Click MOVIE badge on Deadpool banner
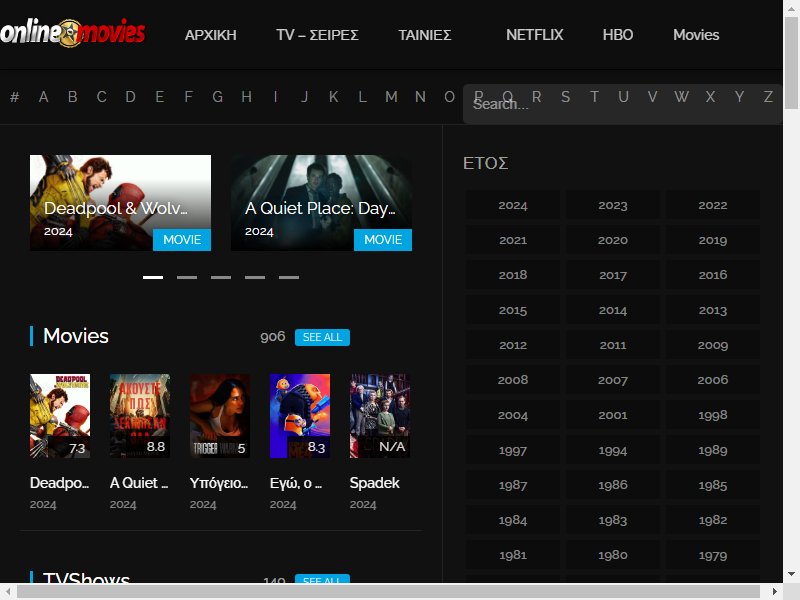This screenshot has width=800, height=600. [x=182, y=239]
